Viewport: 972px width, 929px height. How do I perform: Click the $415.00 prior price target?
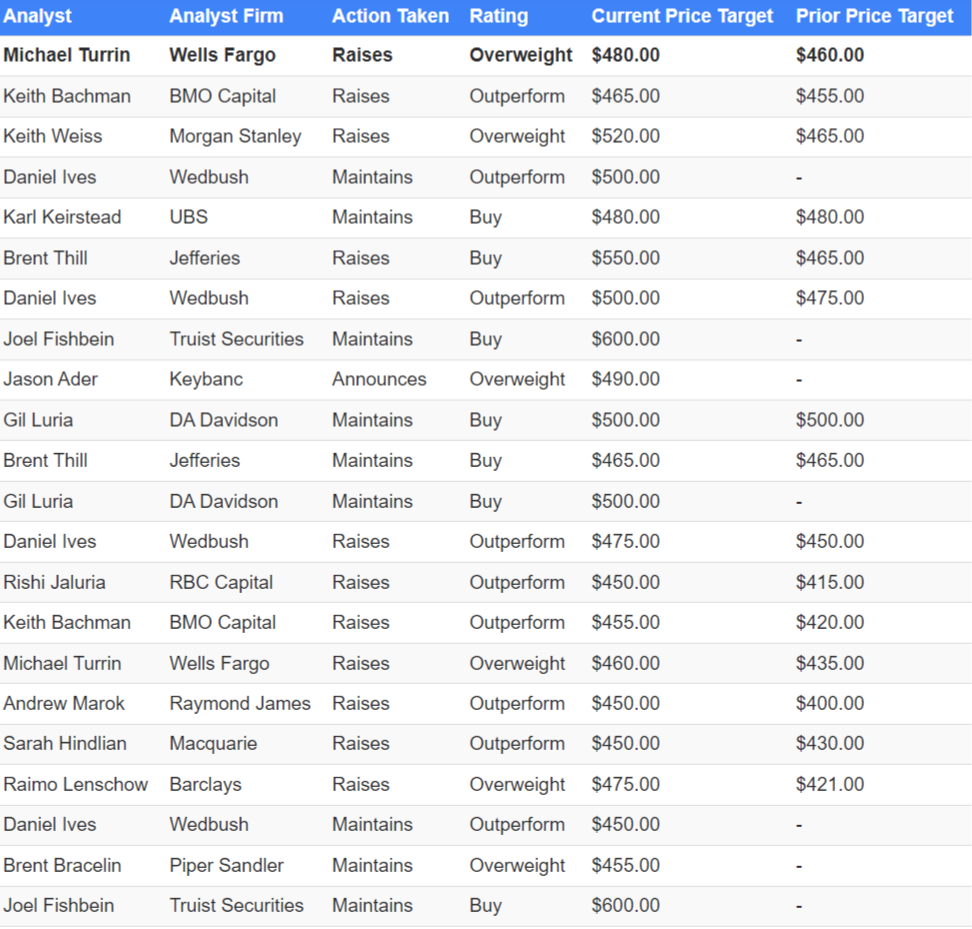[830, 583]
